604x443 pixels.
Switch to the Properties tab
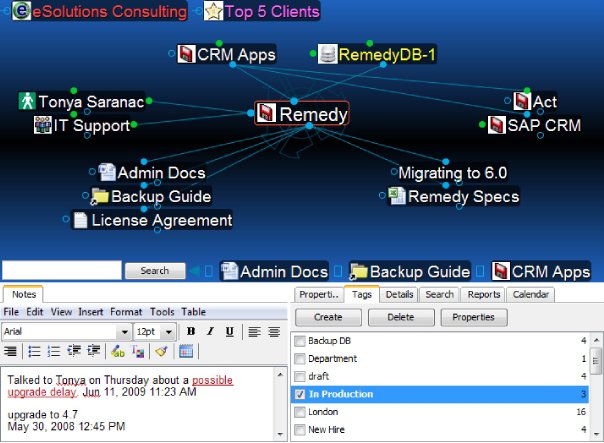pos(319,294)
